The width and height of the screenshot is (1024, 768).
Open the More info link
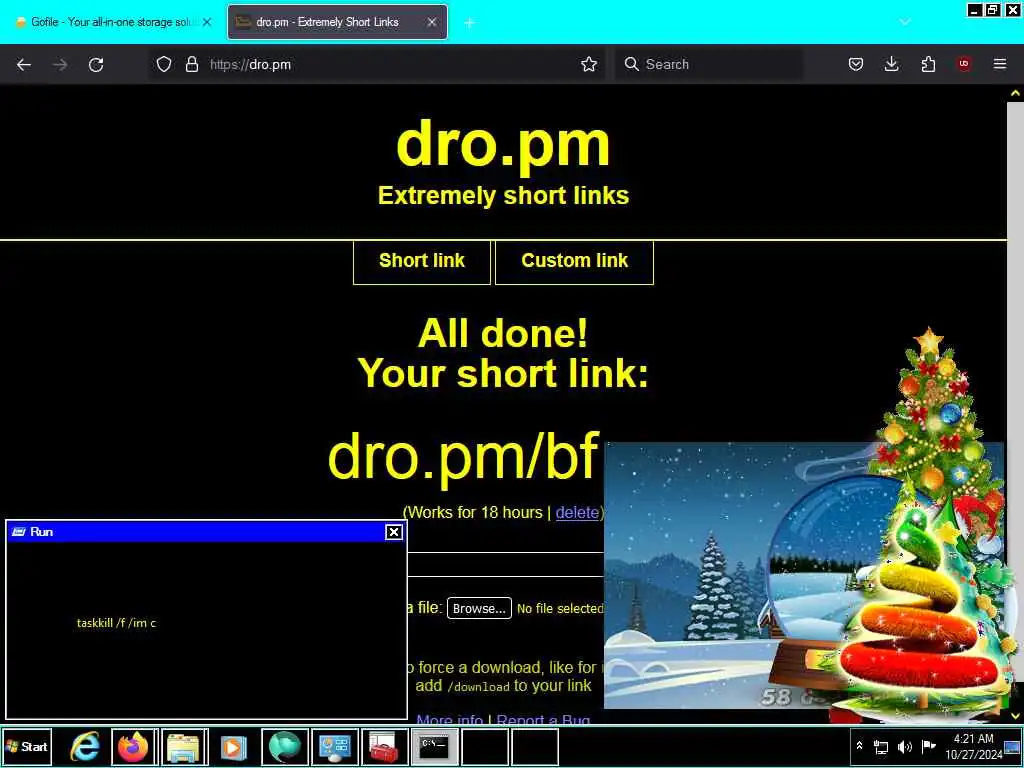tap(449, 719)
